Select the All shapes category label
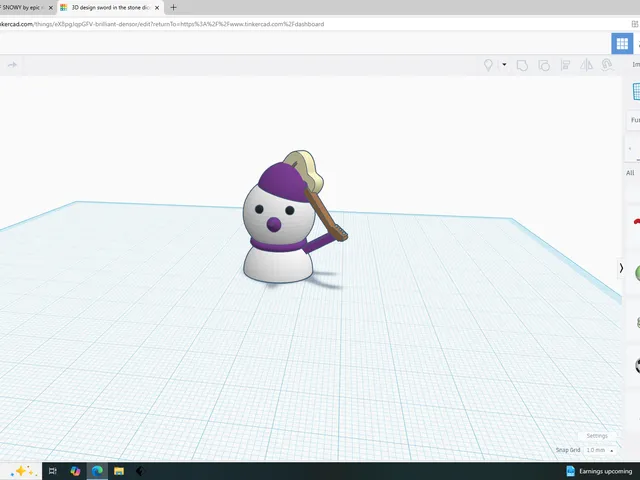The image size is (640, 480). [630, 173]
